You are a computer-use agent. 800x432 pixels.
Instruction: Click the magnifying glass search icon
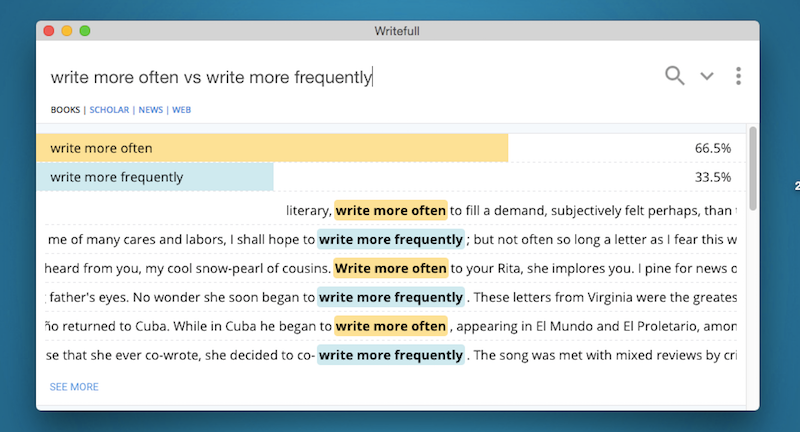[x=675, y=75]
